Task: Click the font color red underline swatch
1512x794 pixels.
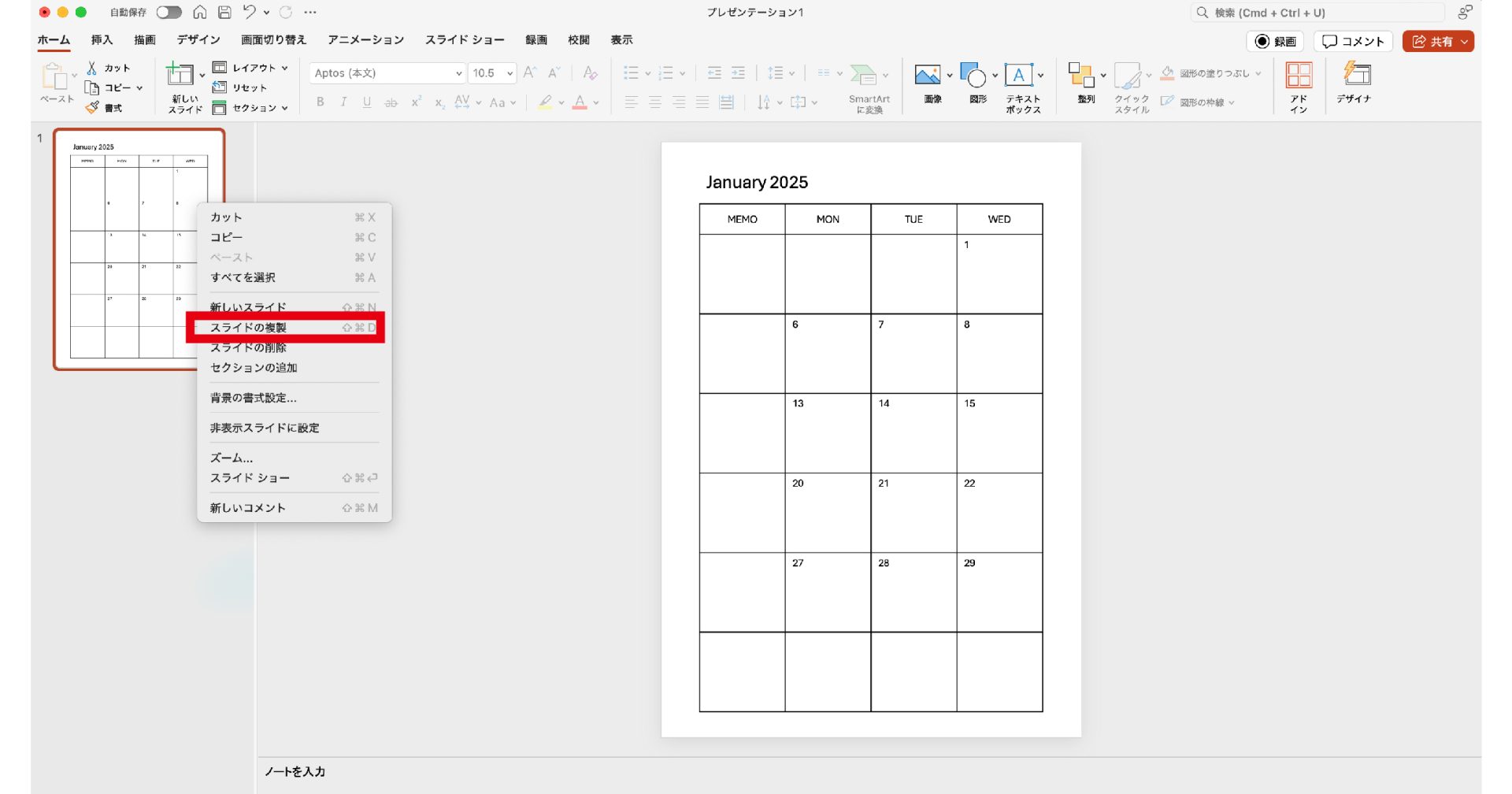Action: coord(580,102)
